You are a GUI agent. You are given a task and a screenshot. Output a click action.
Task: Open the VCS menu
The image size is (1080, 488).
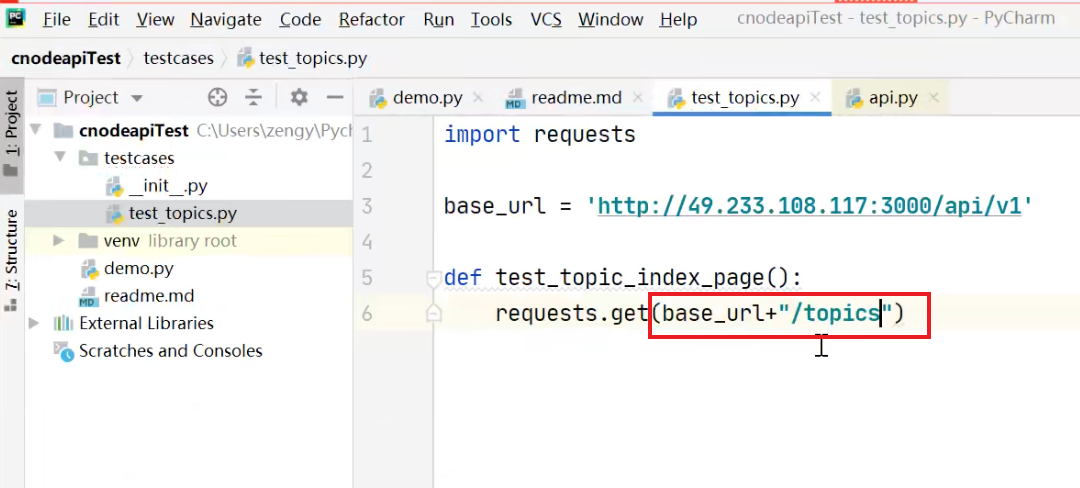(x=545, y=19)
